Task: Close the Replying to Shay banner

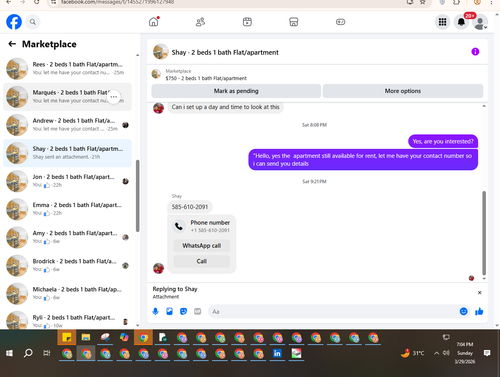Action: coord(479,293)
